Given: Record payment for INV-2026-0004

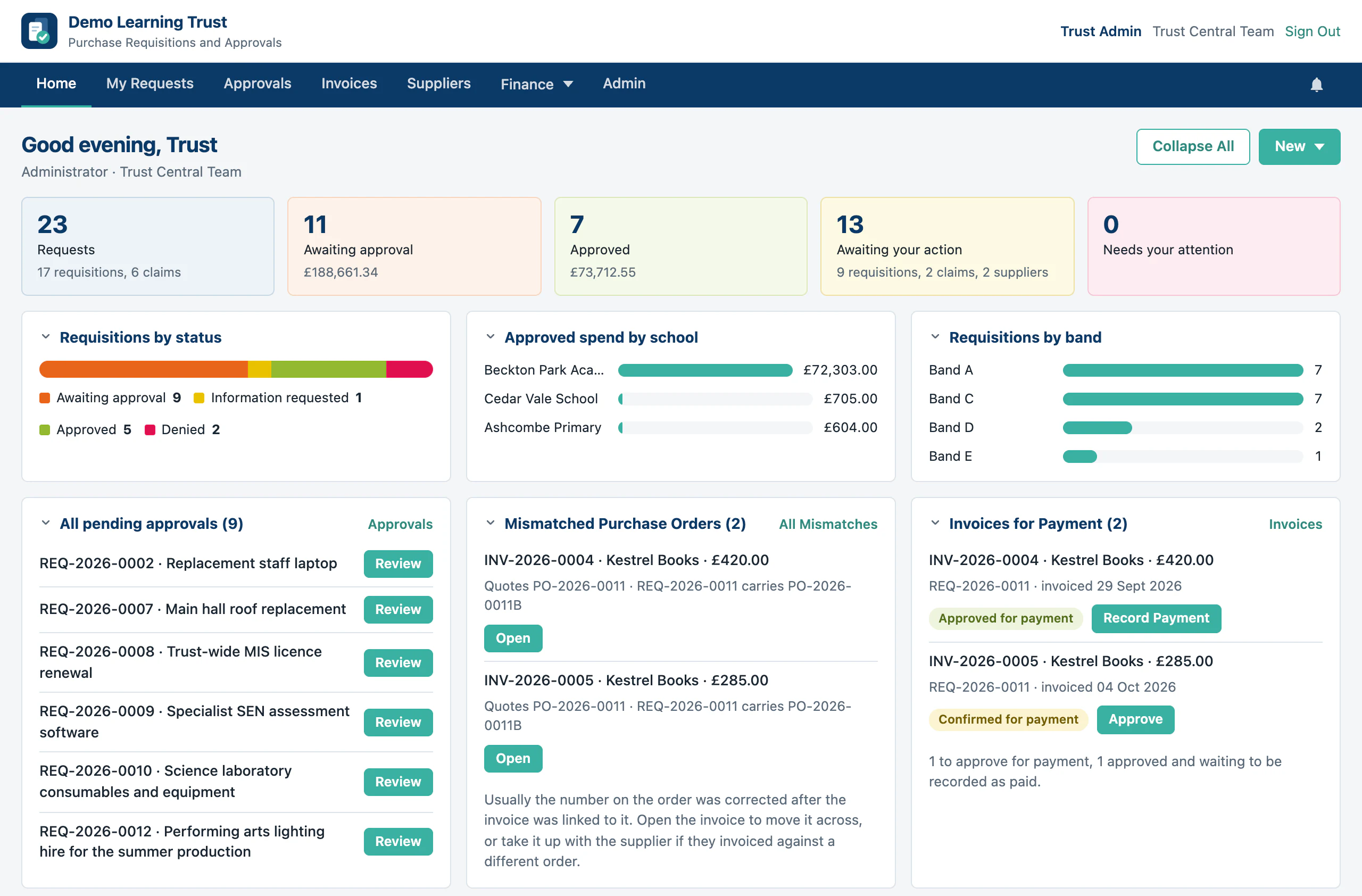Looking at the screenshot, I should point(1156,618).
